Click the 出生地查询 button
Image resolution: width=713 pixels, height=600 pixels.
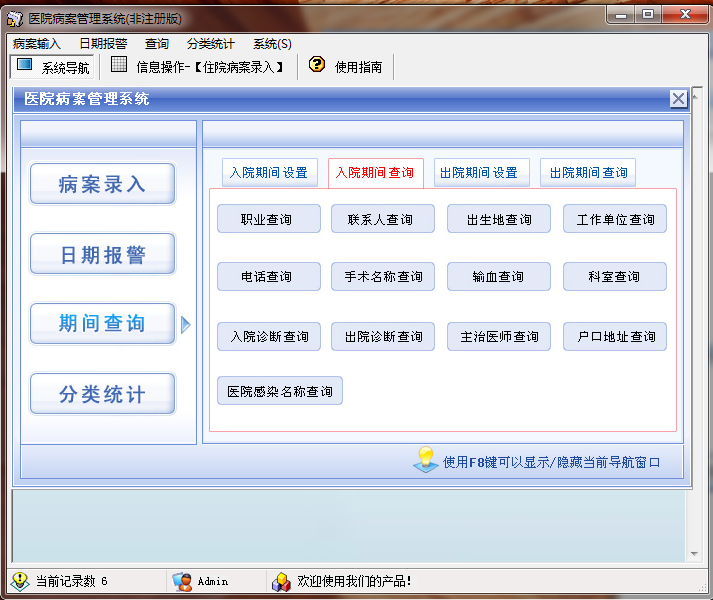pyautogui.click(x=499, y=219)
